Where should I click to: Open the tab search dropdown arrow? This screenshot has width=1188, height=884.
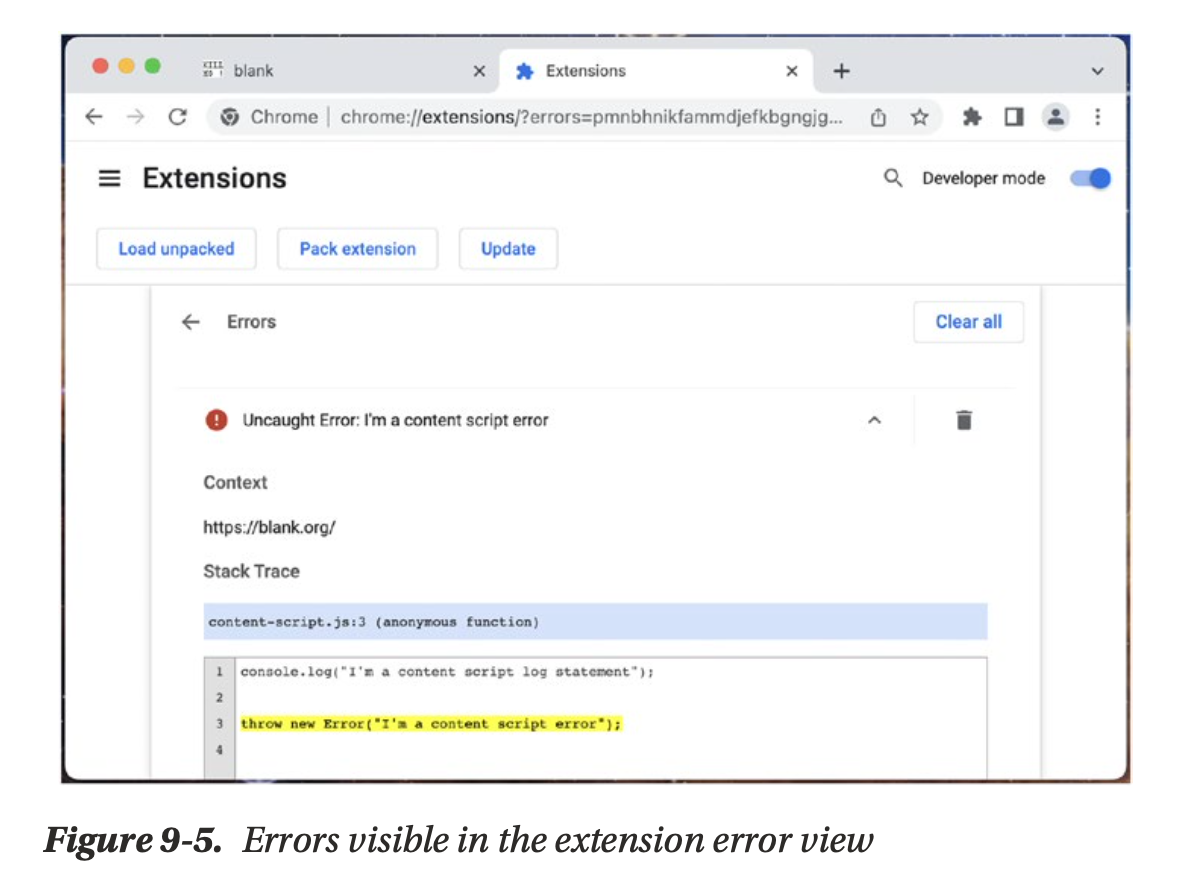(1097, 72)
